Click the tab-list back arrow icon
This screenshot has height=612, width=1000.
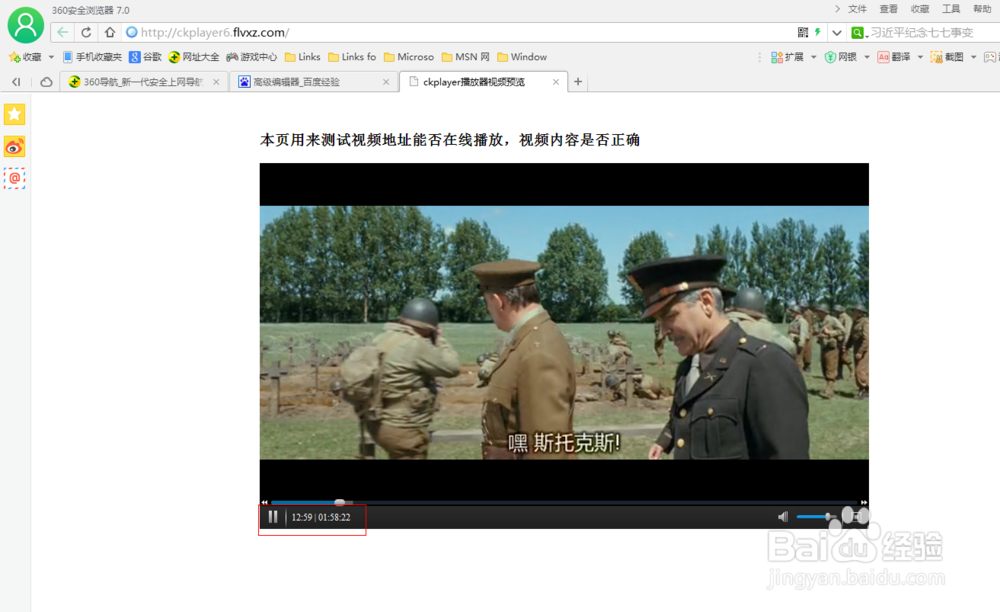tap(17, 82)
